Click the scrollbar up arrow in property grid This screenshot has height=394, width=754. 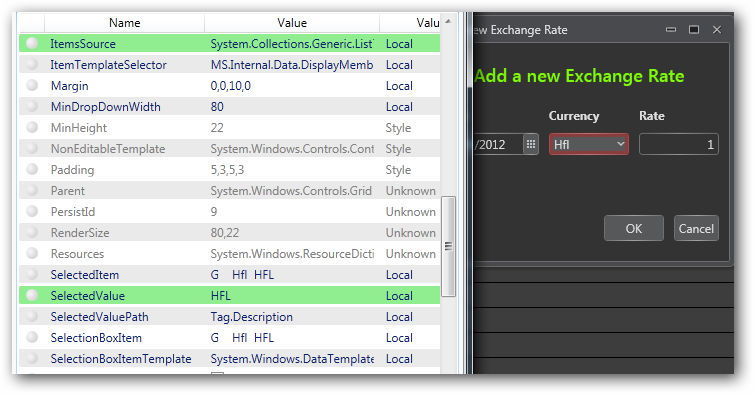click(x=448, y=22)
